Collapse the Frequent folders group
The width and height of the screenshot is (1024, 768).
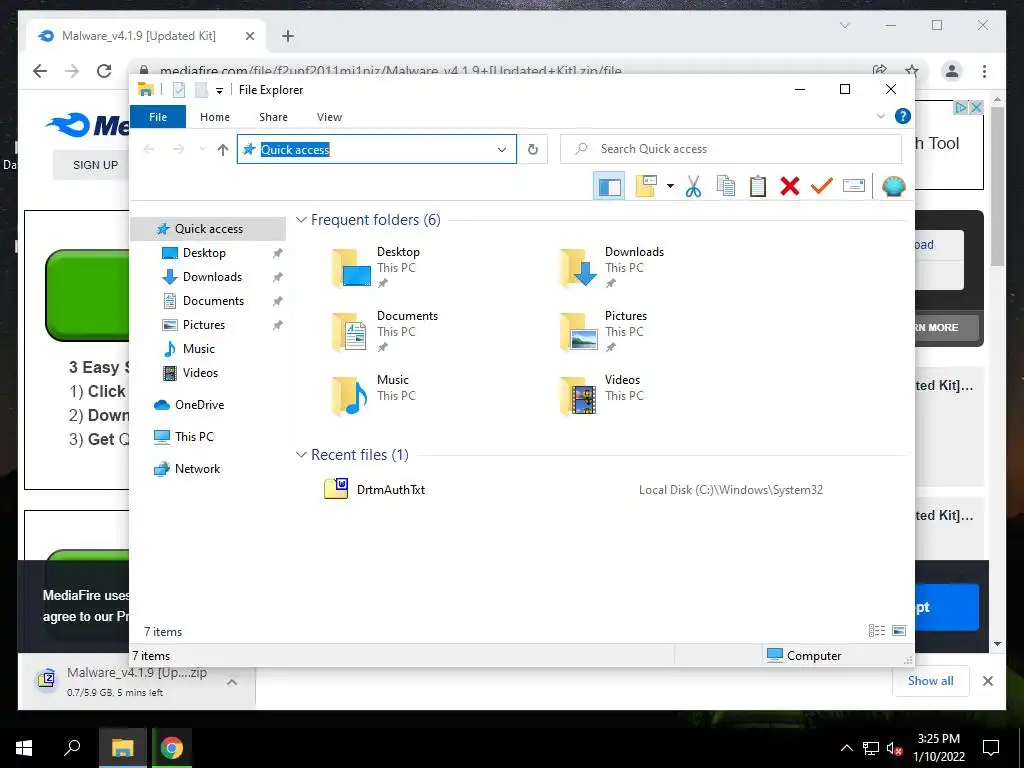[301, 220]
